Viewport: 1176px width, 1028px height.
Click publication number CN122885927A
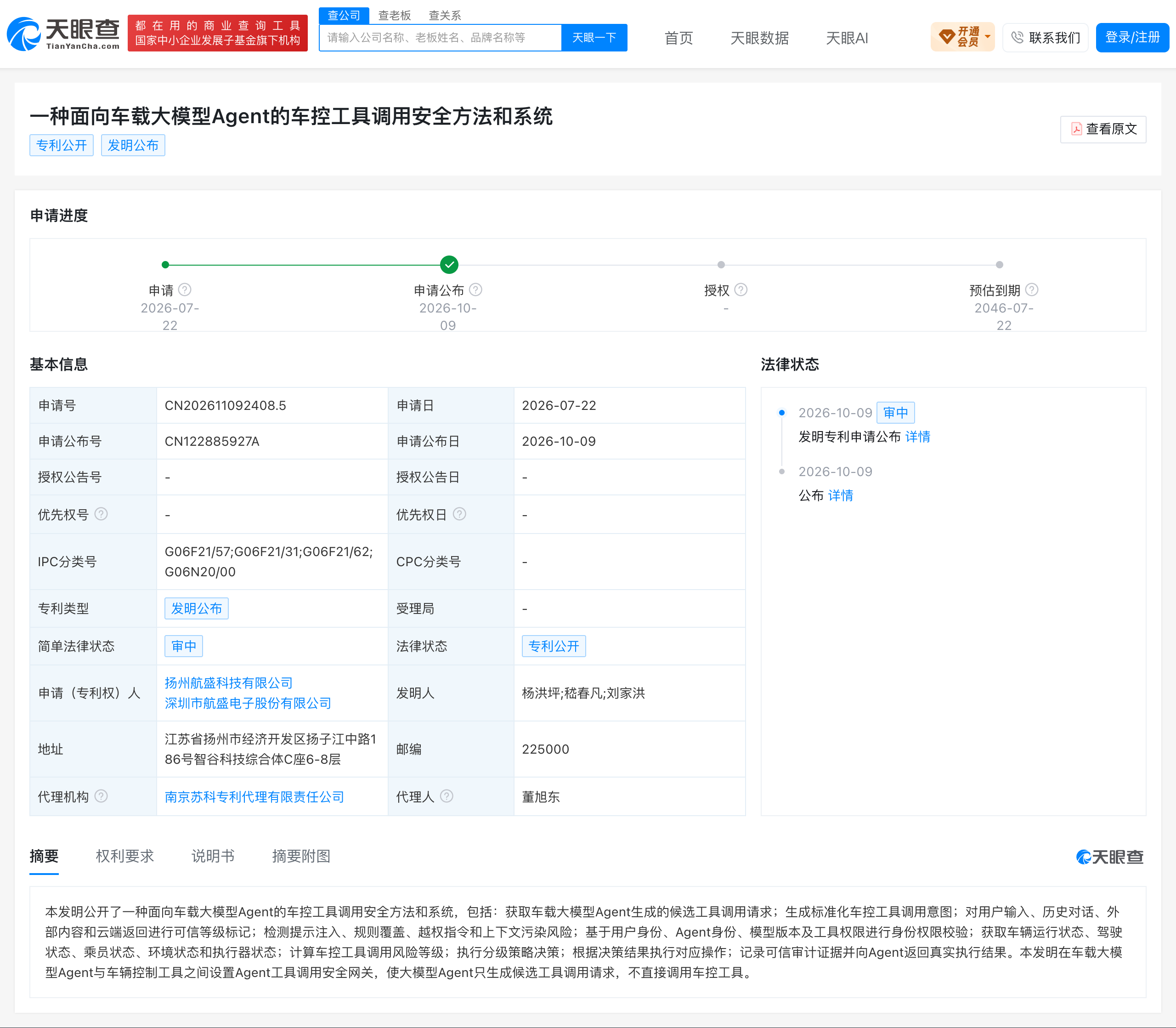click(x=212, y=441)
